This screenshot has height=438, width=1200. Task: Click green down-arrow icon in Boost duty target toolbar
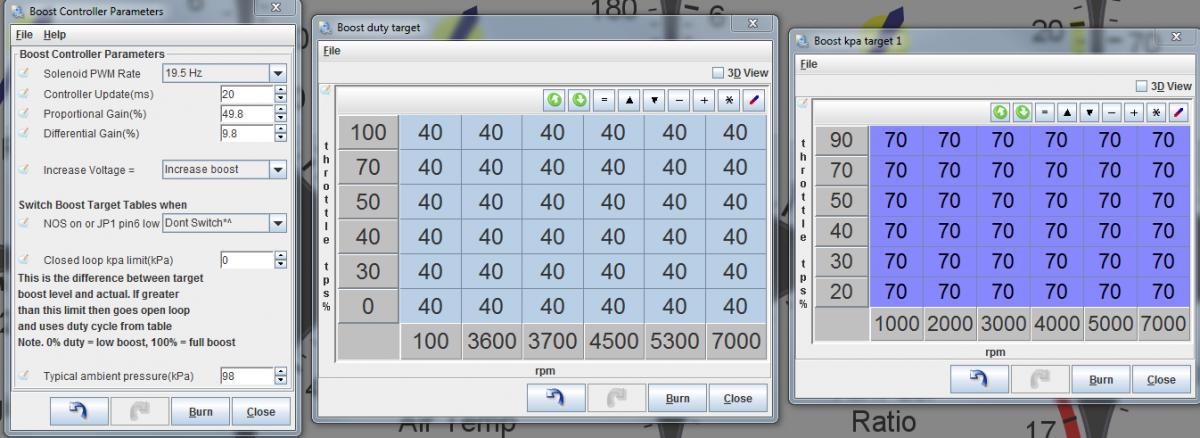579,101
